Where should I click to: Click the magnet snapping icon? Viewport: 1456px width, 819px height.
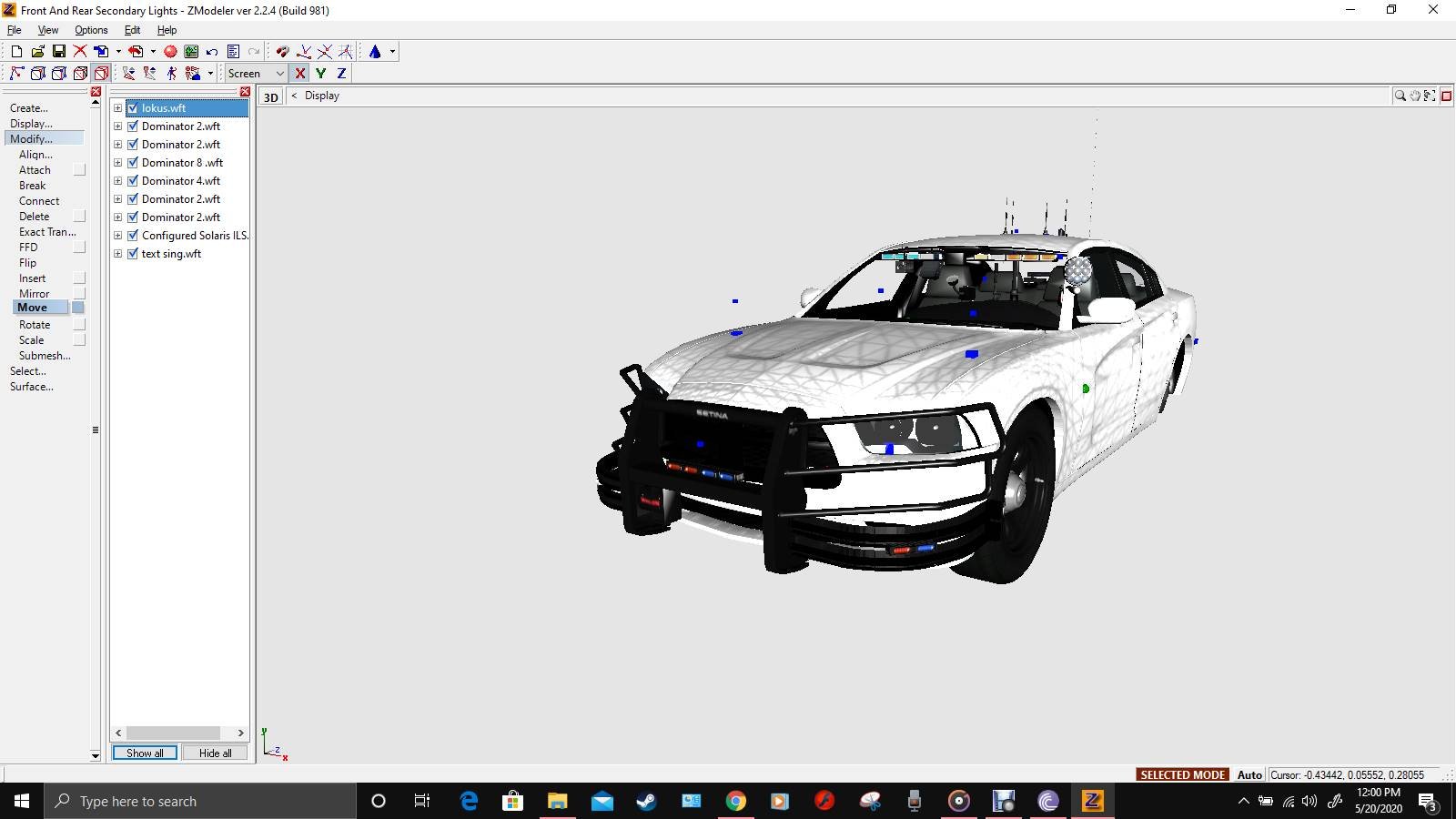(x=282, y=52)
